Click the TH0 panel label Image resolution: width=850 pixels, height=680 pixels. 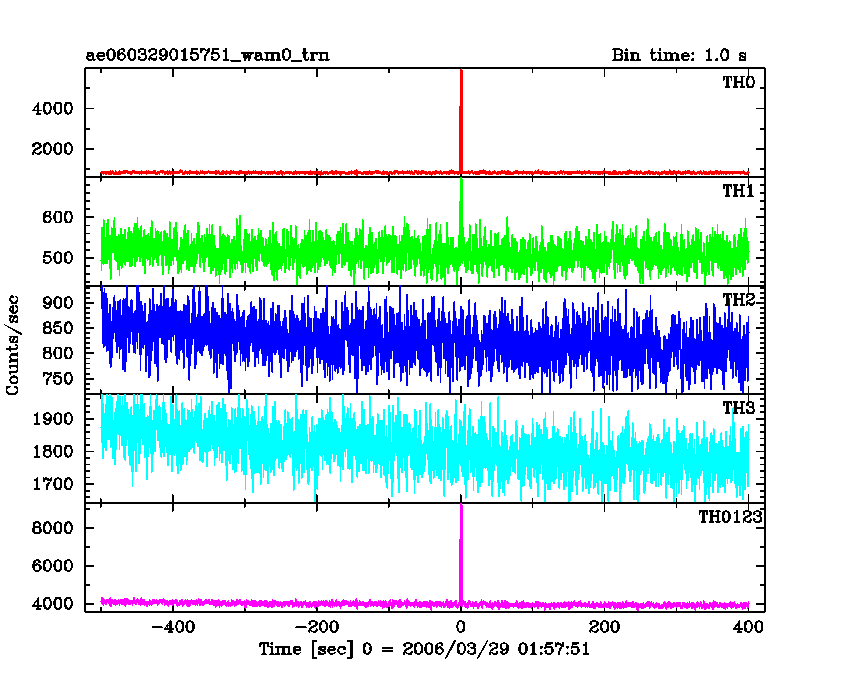click(x=738, y=82)
